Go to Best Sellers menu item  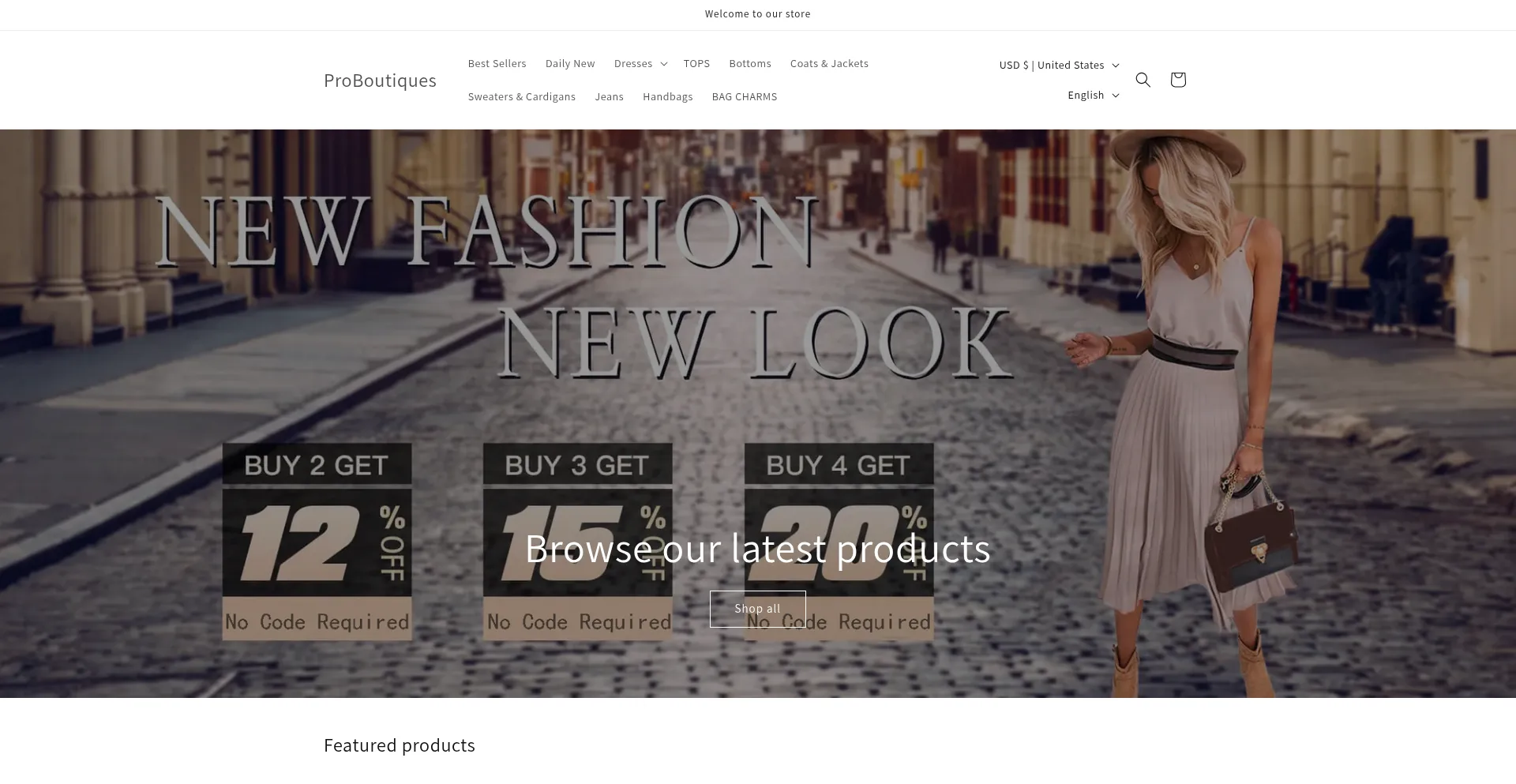[497, 64]
